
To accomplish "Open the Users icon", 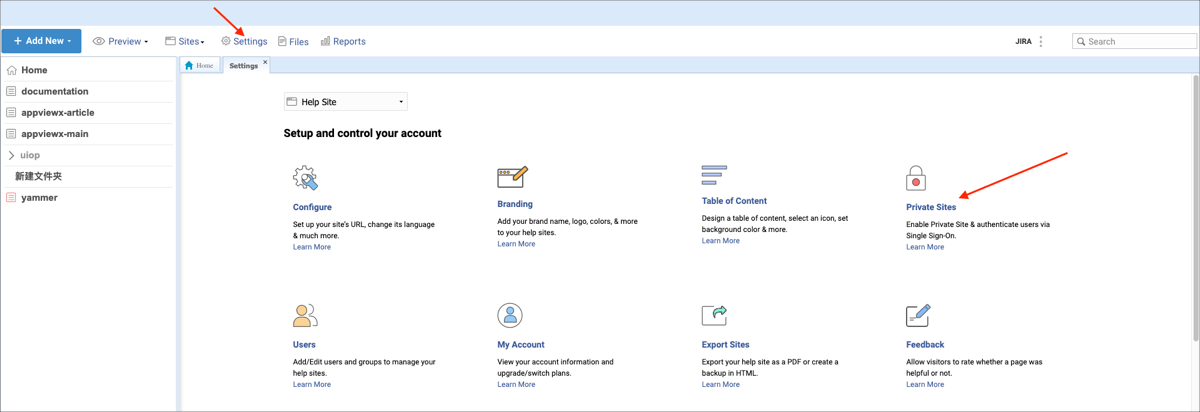I will 305,315.
